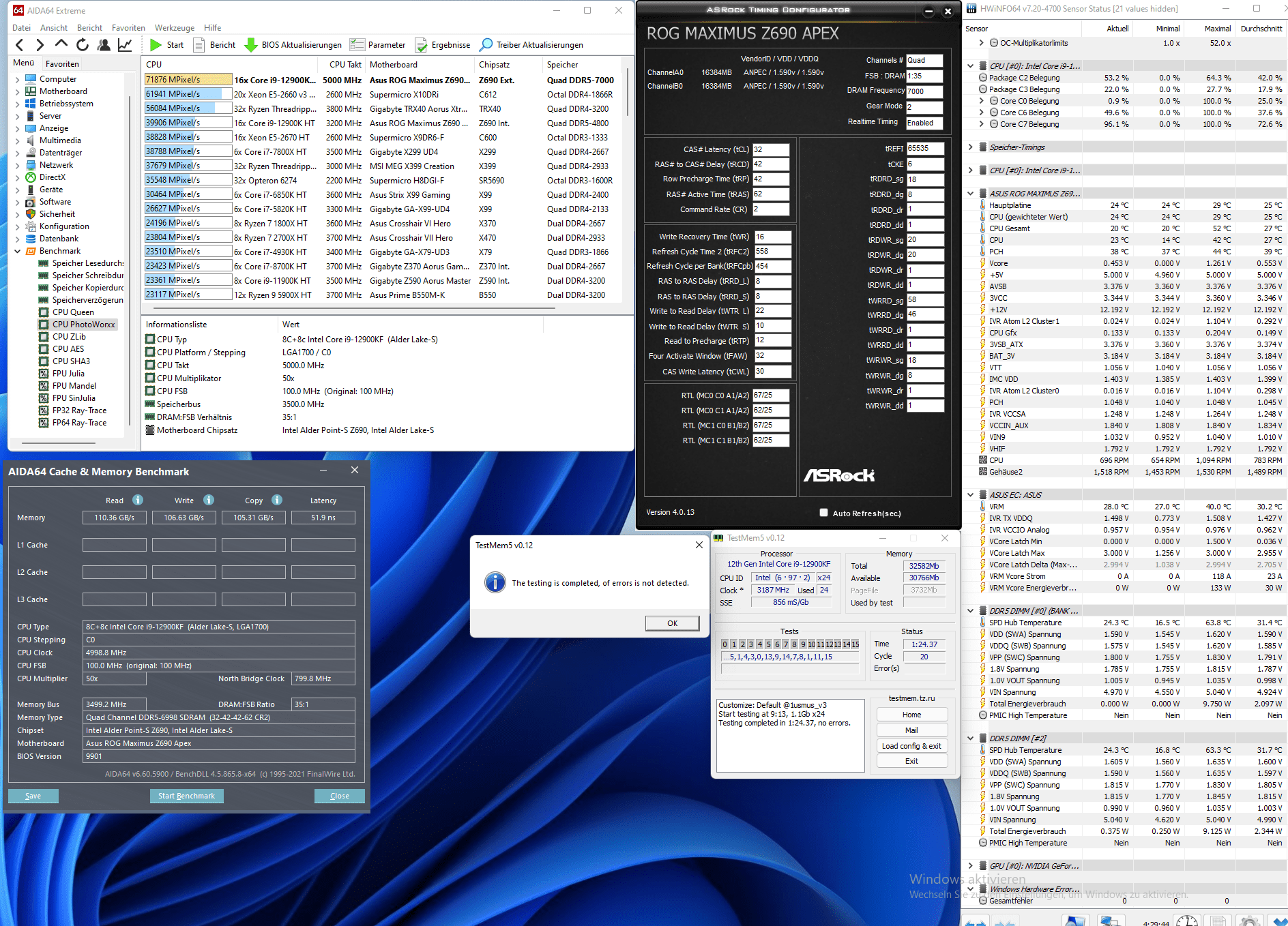Click the Ergebnisse toolbar icon
The image size is (1288, 926).
(x=421, y=45)
